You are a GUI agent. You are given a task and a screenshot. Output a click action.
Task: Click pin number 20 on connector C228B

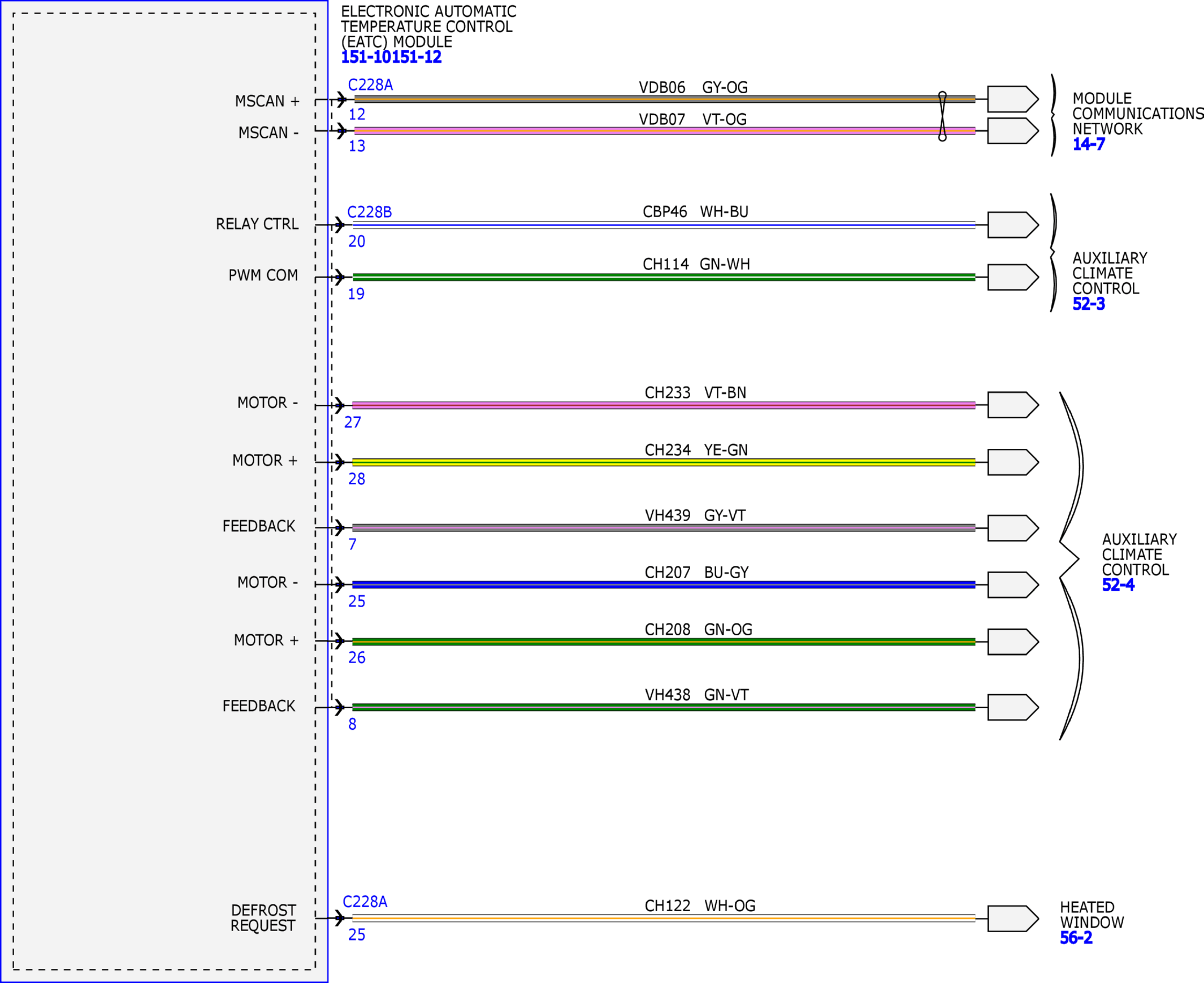point(357,242)
